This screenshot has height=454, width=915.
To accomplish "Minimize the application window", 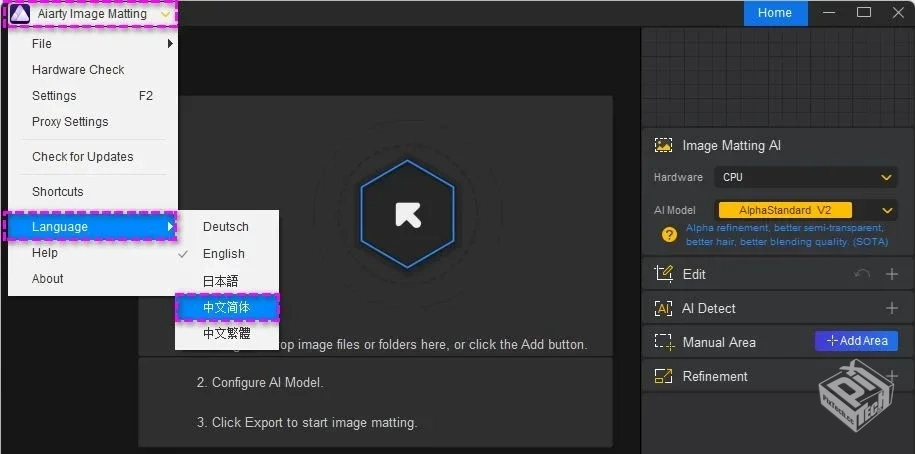I will (x=830, y=13).
